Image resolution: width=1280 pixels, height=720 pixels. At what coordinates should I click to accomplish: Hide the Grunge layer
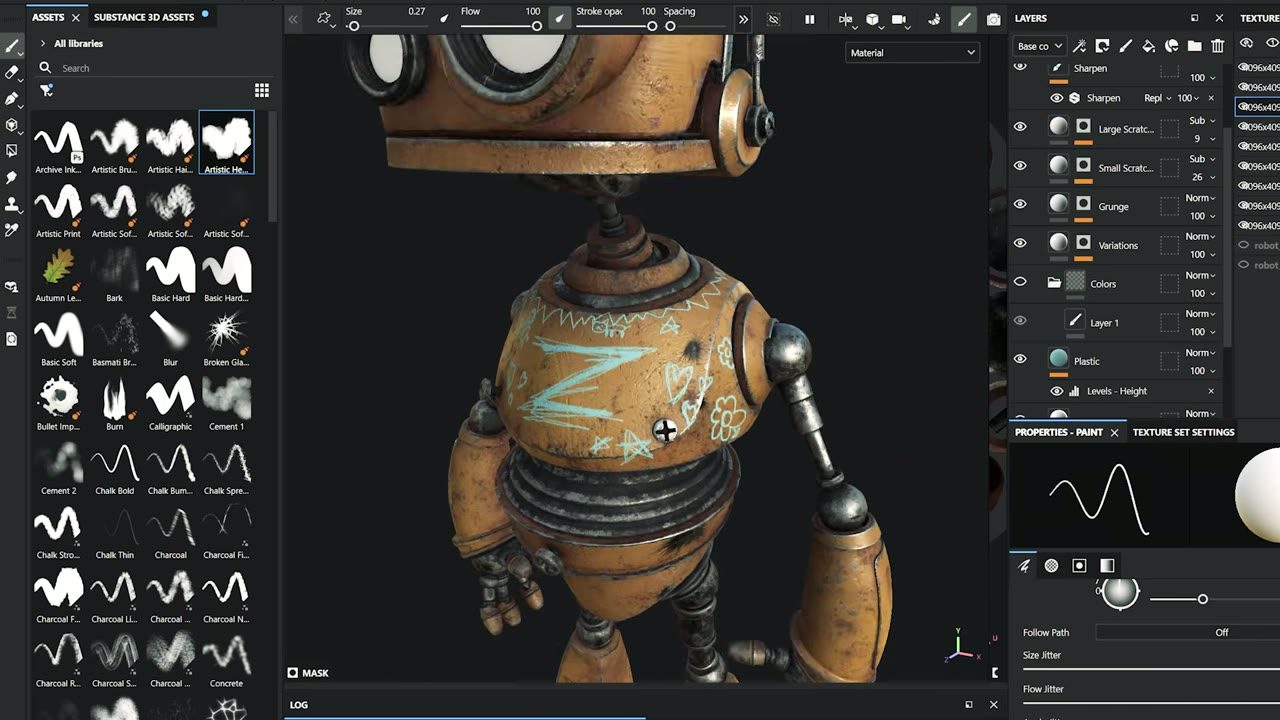(1020, 204)
